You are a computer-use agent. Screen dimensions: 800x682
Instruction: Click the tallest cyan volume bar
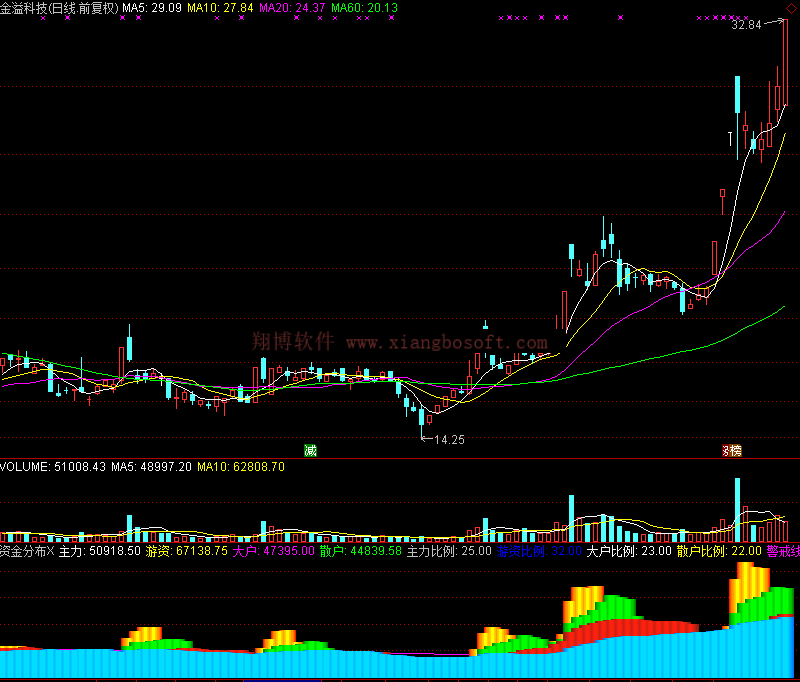(737, 510)
